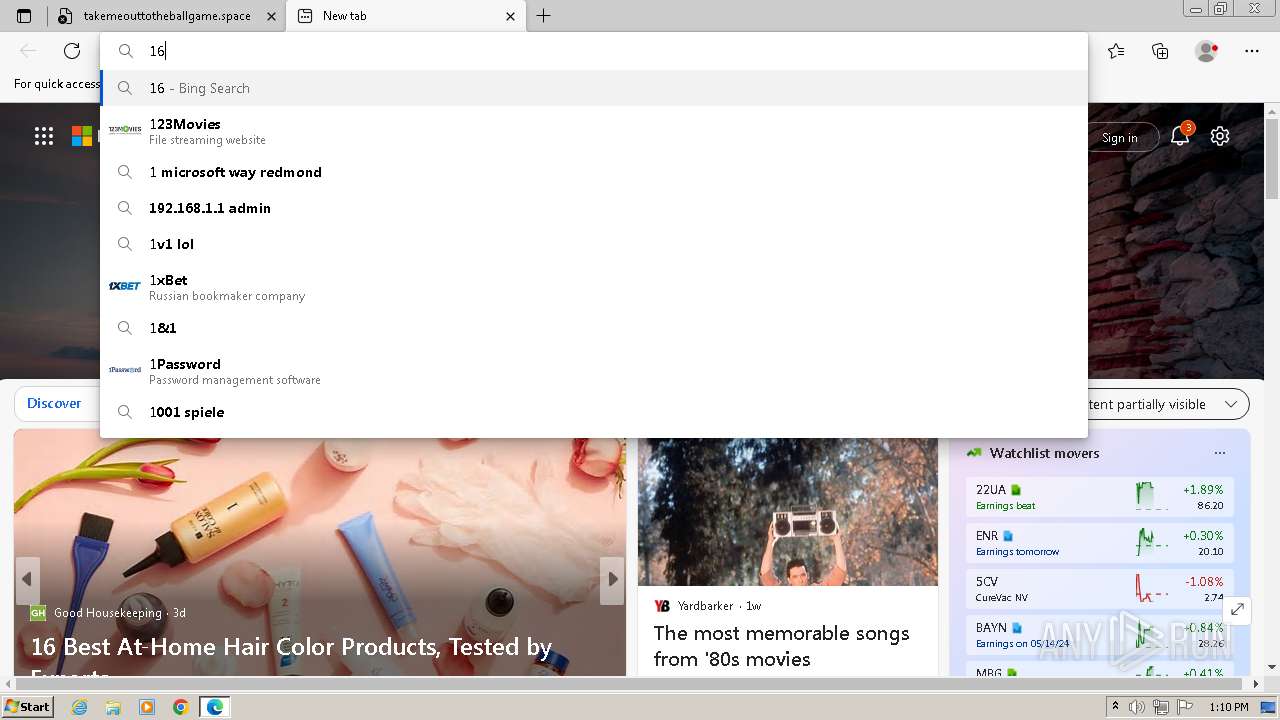Expand the 'Content partially visible' dropdown

(x=1168, y=404)
